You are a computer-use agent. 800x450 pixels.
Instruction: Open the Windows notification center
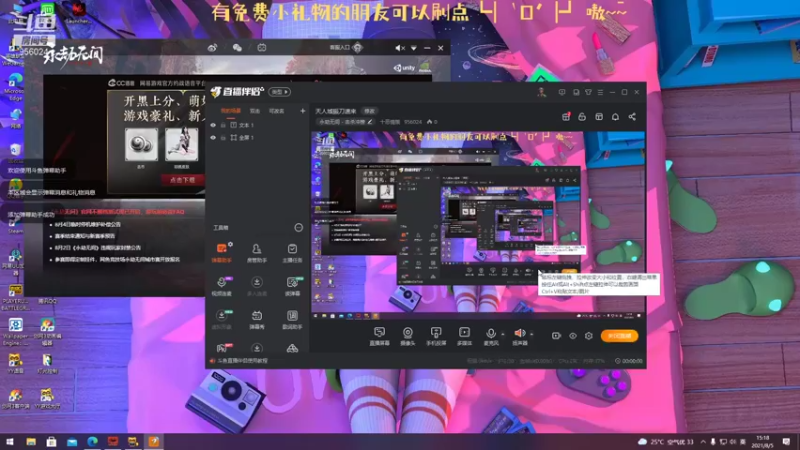coord(786,441)
